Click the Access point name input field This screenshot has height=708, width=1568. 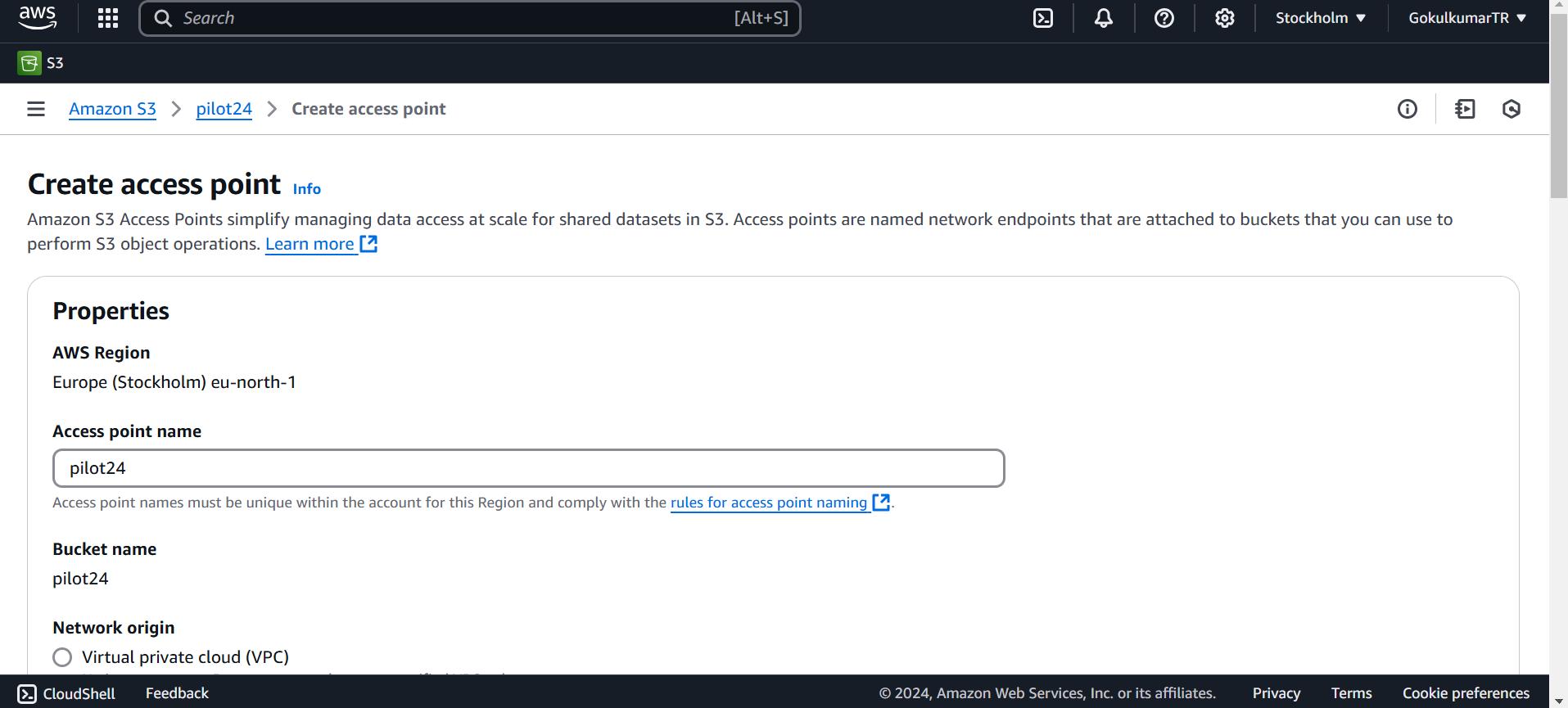click(x=528, y=468)
